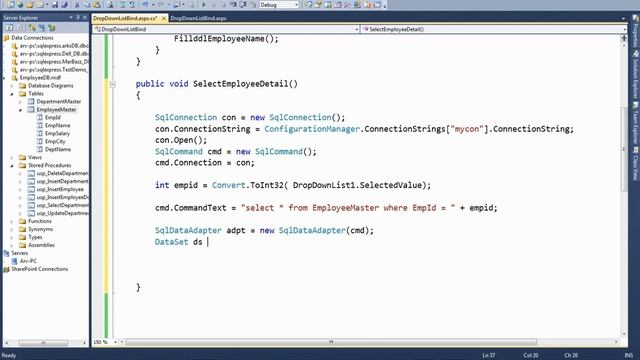Select the Assemblies folder
640x360 pixels.
41,245
